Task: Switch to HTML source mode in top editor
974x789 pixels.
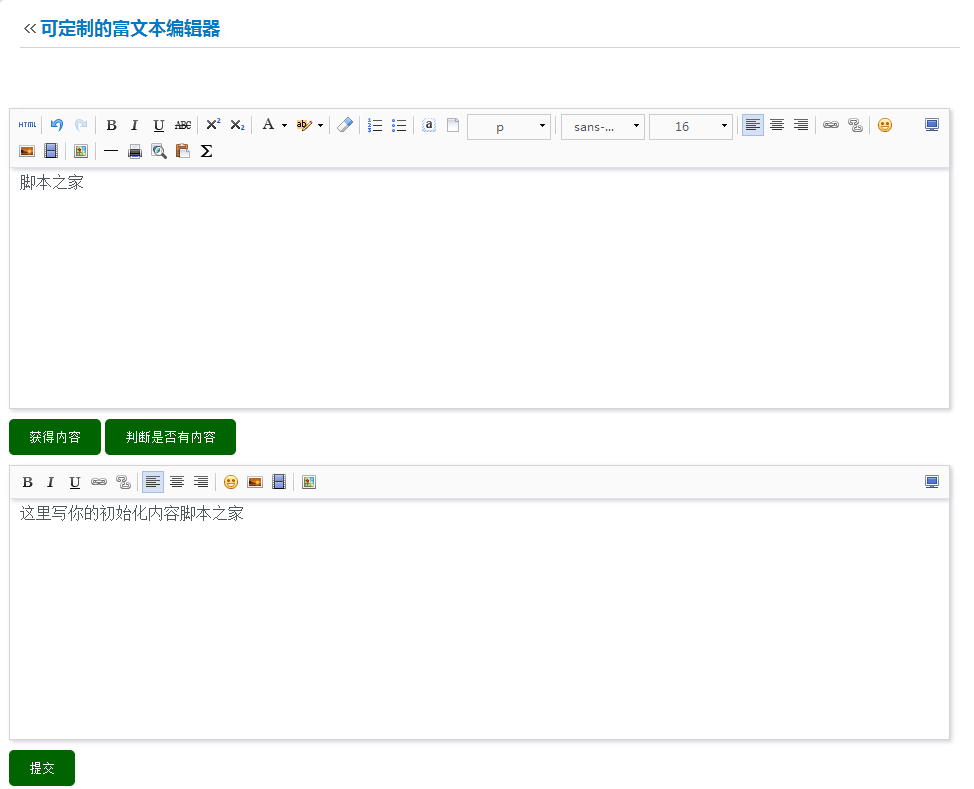Action: click(27, 125)
